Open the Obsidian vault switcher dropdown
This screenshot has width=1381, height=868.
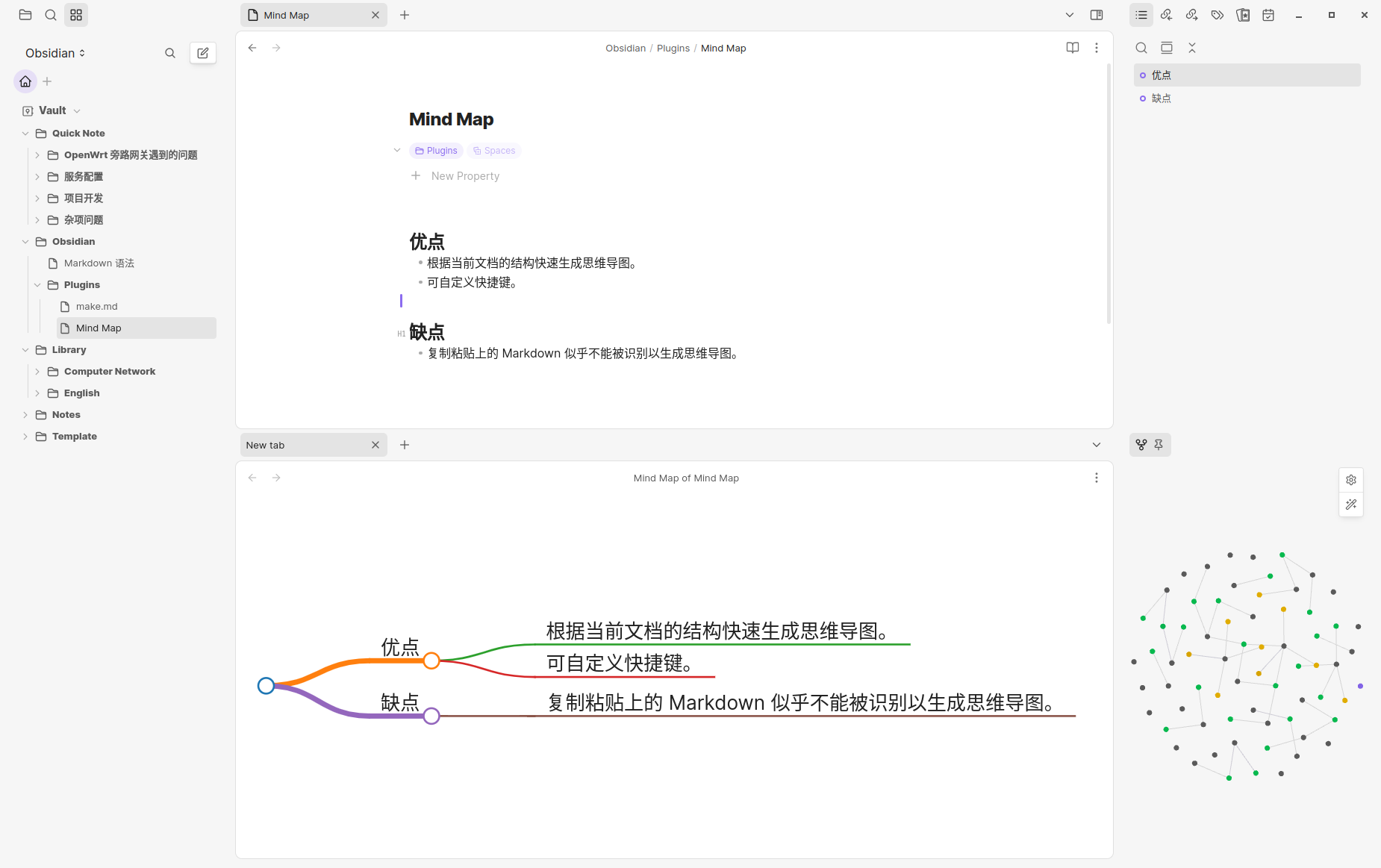coord(55,53)
